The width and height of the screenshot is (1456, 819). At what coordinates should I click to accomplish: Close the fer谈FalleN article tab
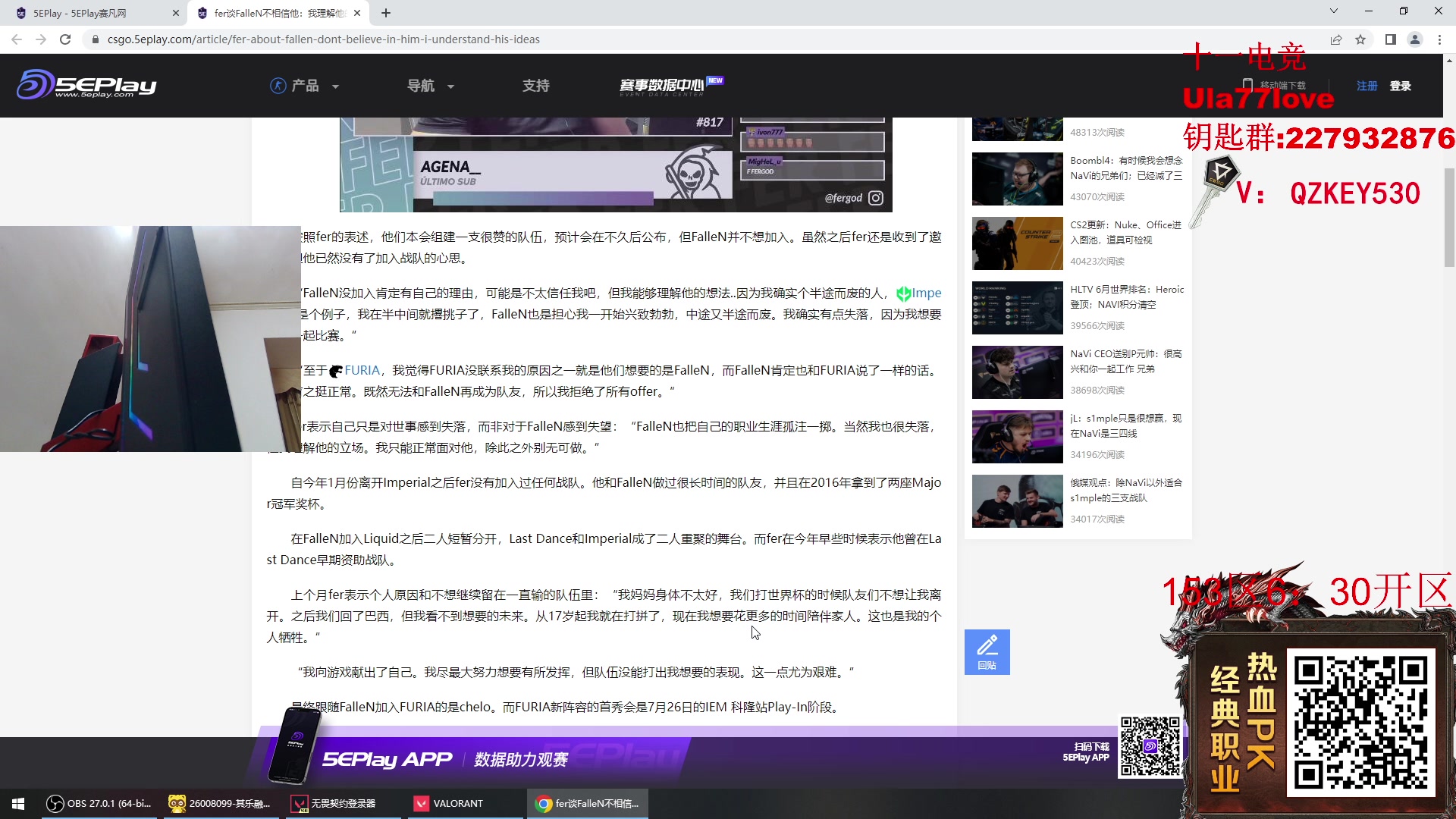pos(357,13)
